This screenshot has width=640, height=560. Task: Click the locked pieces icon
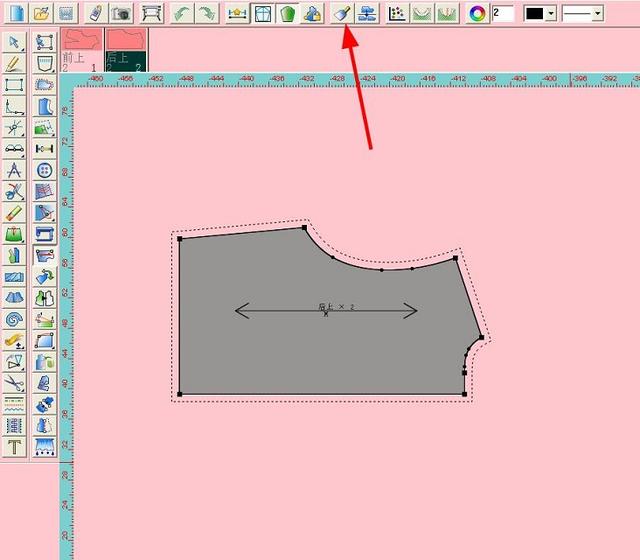point(313,13)
